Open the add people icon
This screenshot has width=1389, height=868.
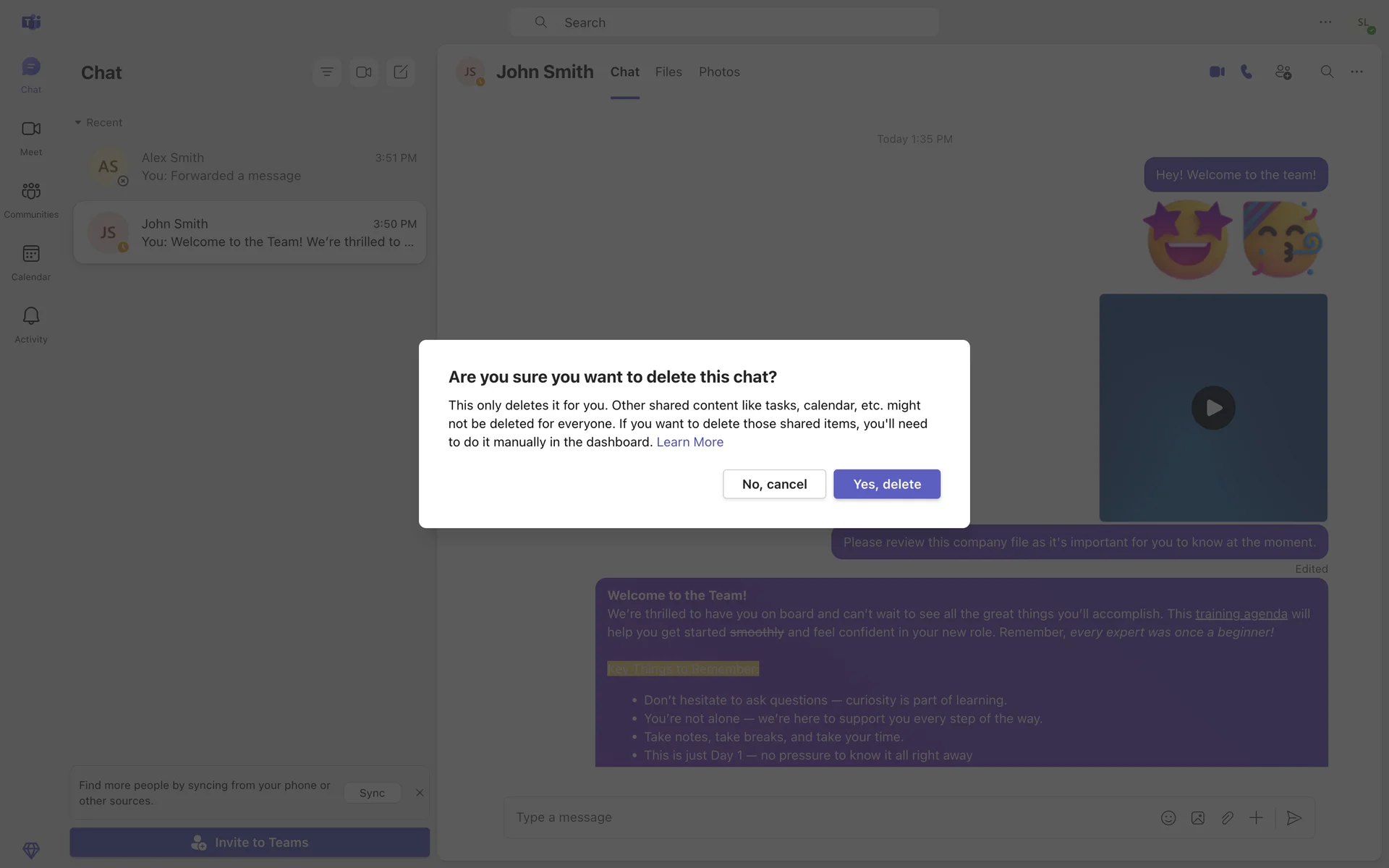[x=1283, y=72]
